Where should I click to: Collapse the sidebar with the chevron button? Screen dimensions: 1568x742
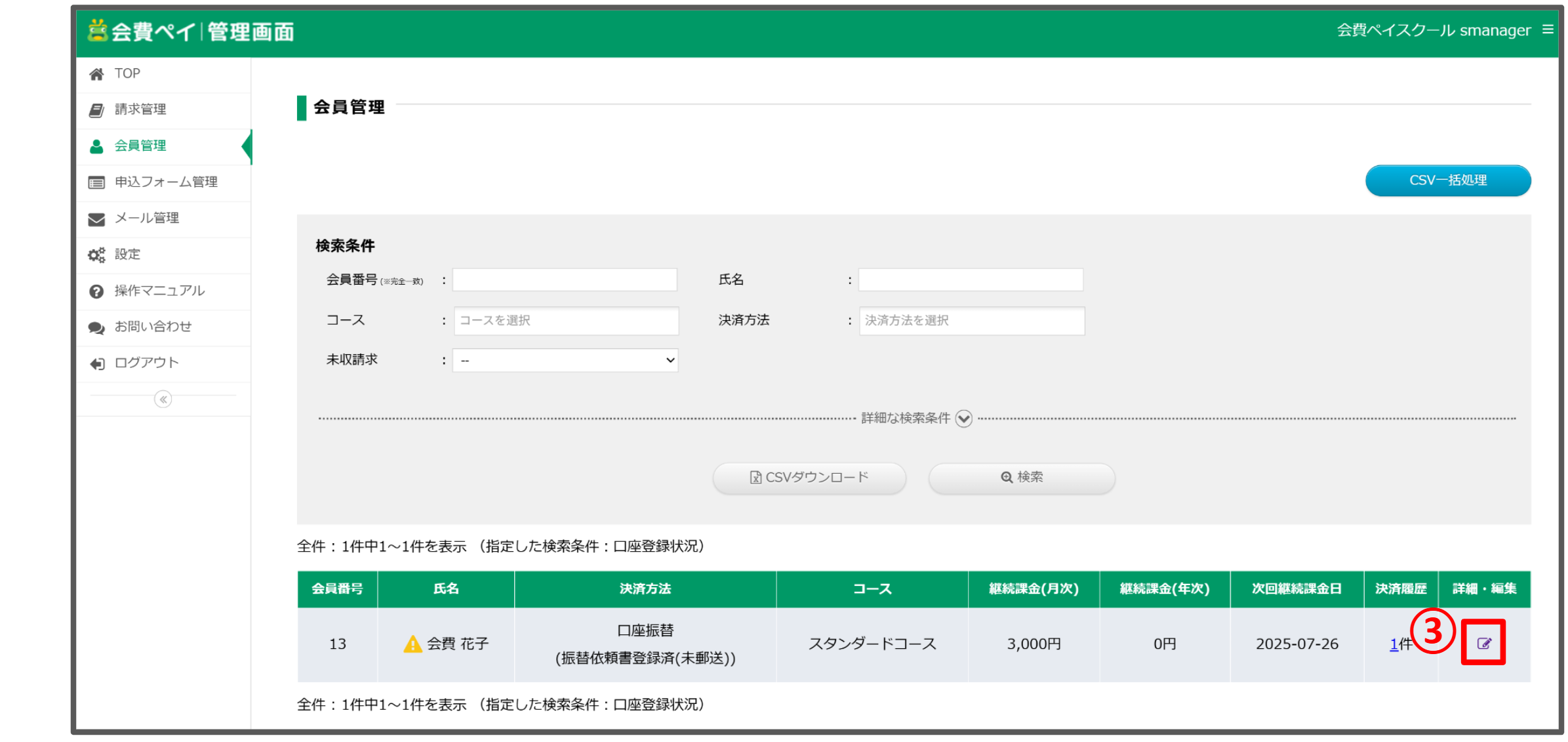(163, 399)
